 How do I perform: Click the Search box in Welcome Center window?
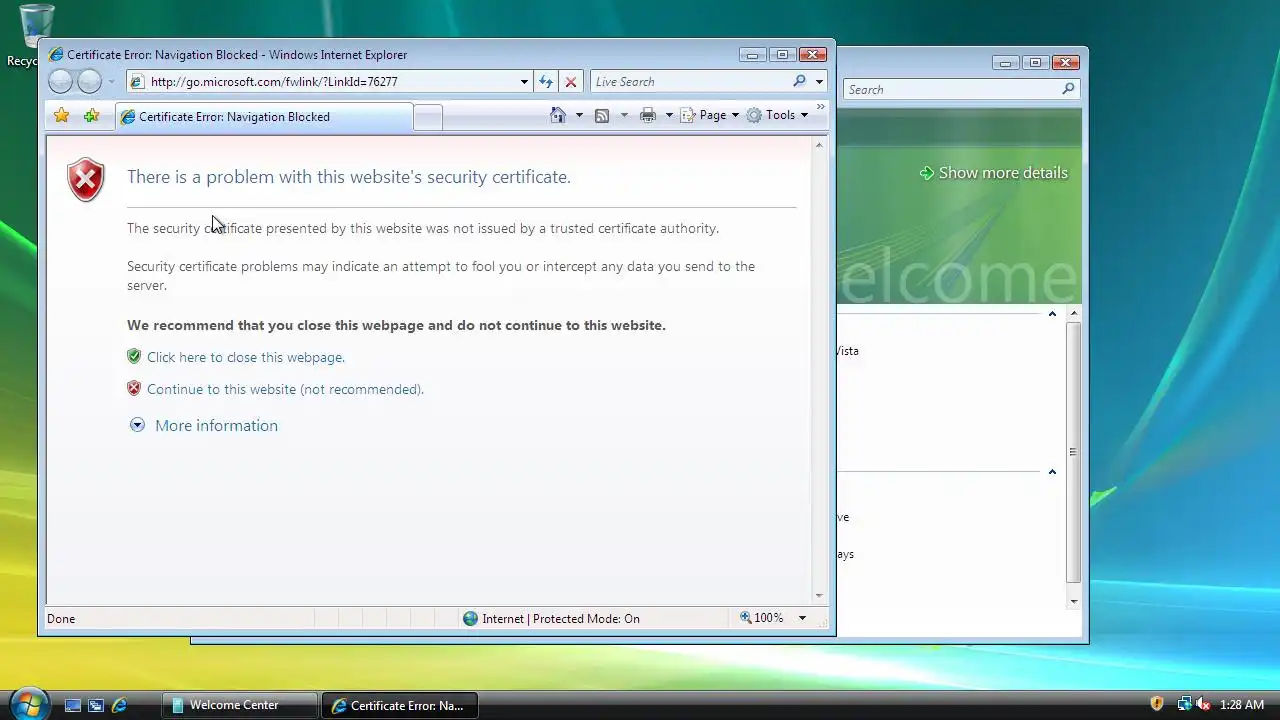[952, 89]
